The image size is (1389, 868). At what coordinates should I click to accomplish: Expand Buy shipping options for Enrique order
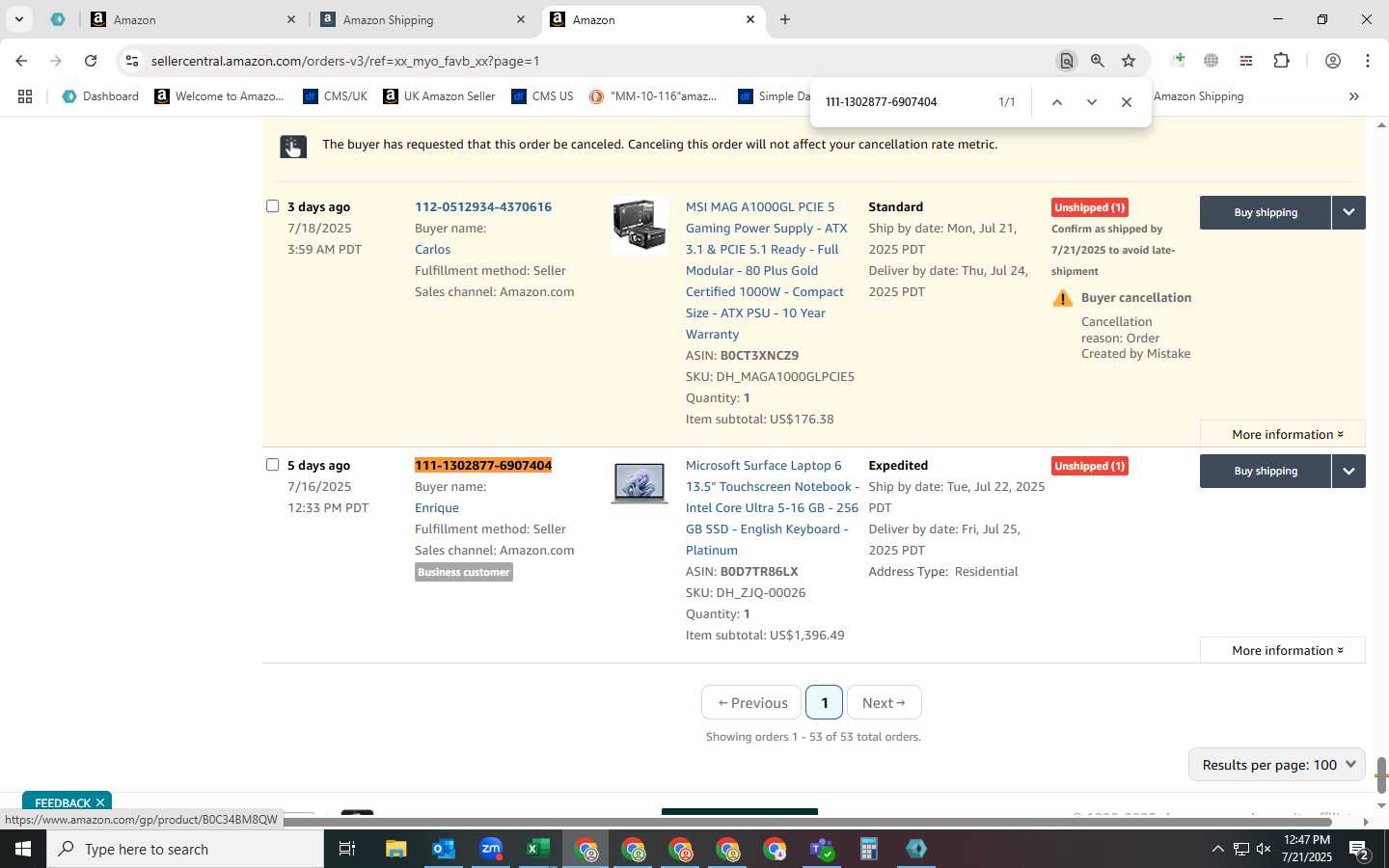[1348, 471]
